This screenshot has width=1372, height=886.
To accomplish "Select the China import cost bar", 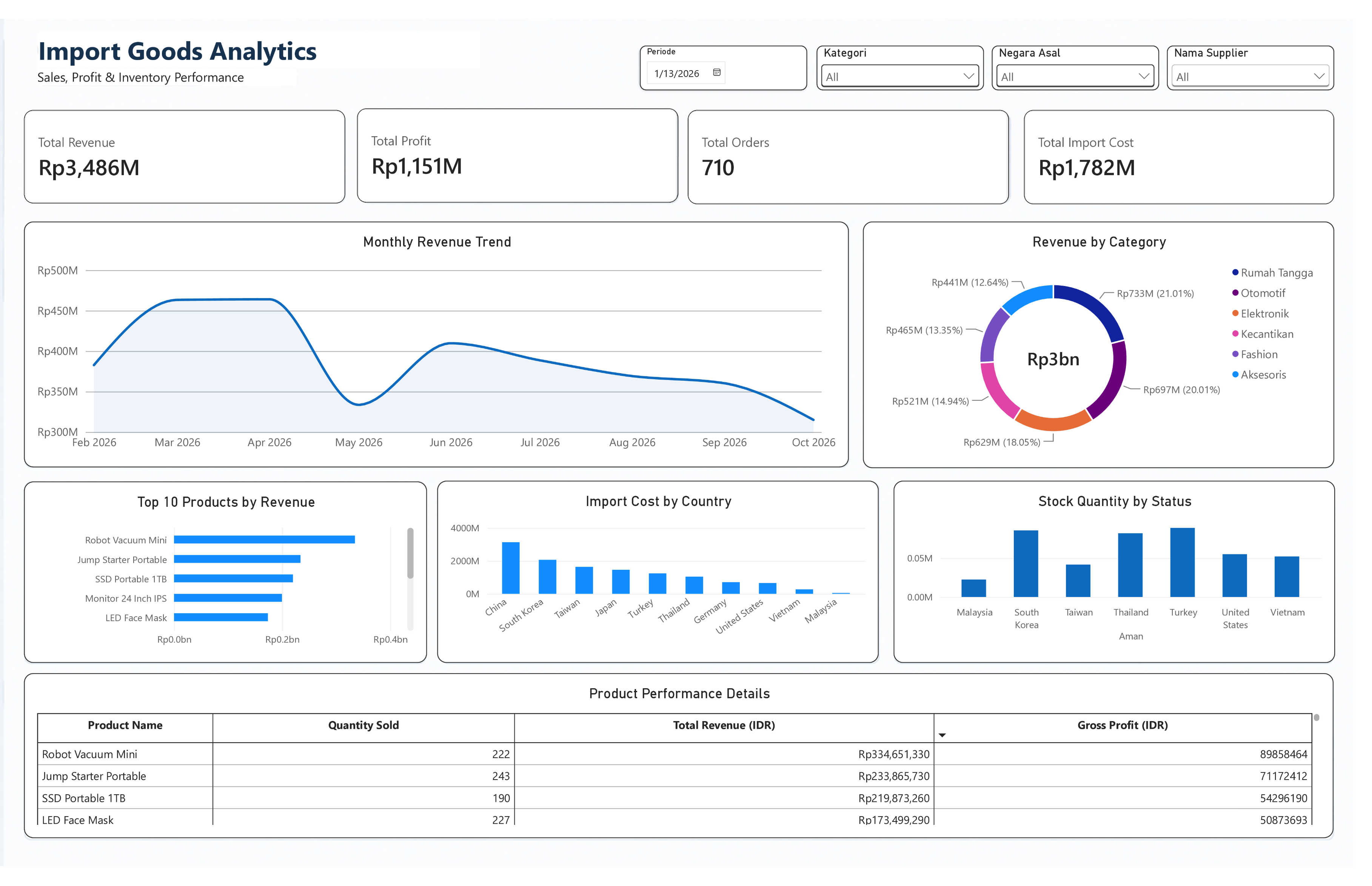I will 510,567.
